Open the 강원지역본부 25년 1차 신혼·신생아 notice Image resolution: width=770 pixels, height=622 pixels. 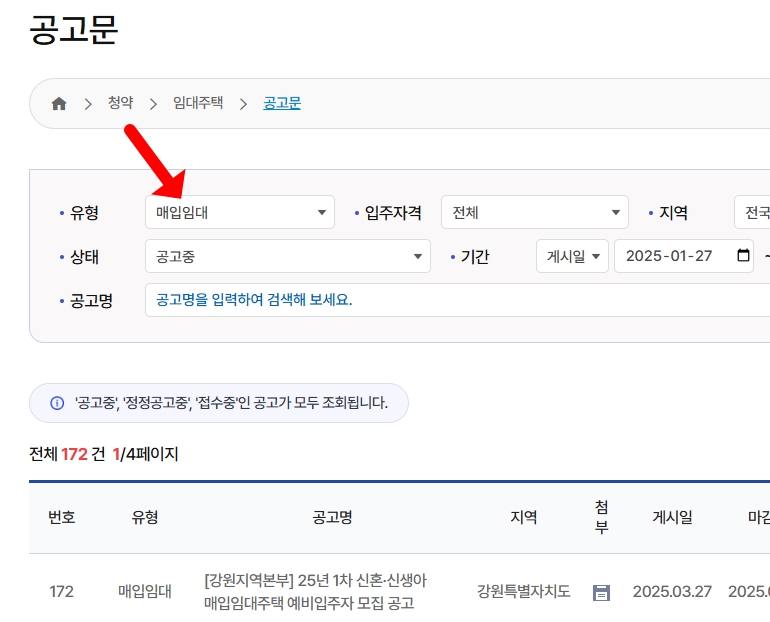[315, 591]
